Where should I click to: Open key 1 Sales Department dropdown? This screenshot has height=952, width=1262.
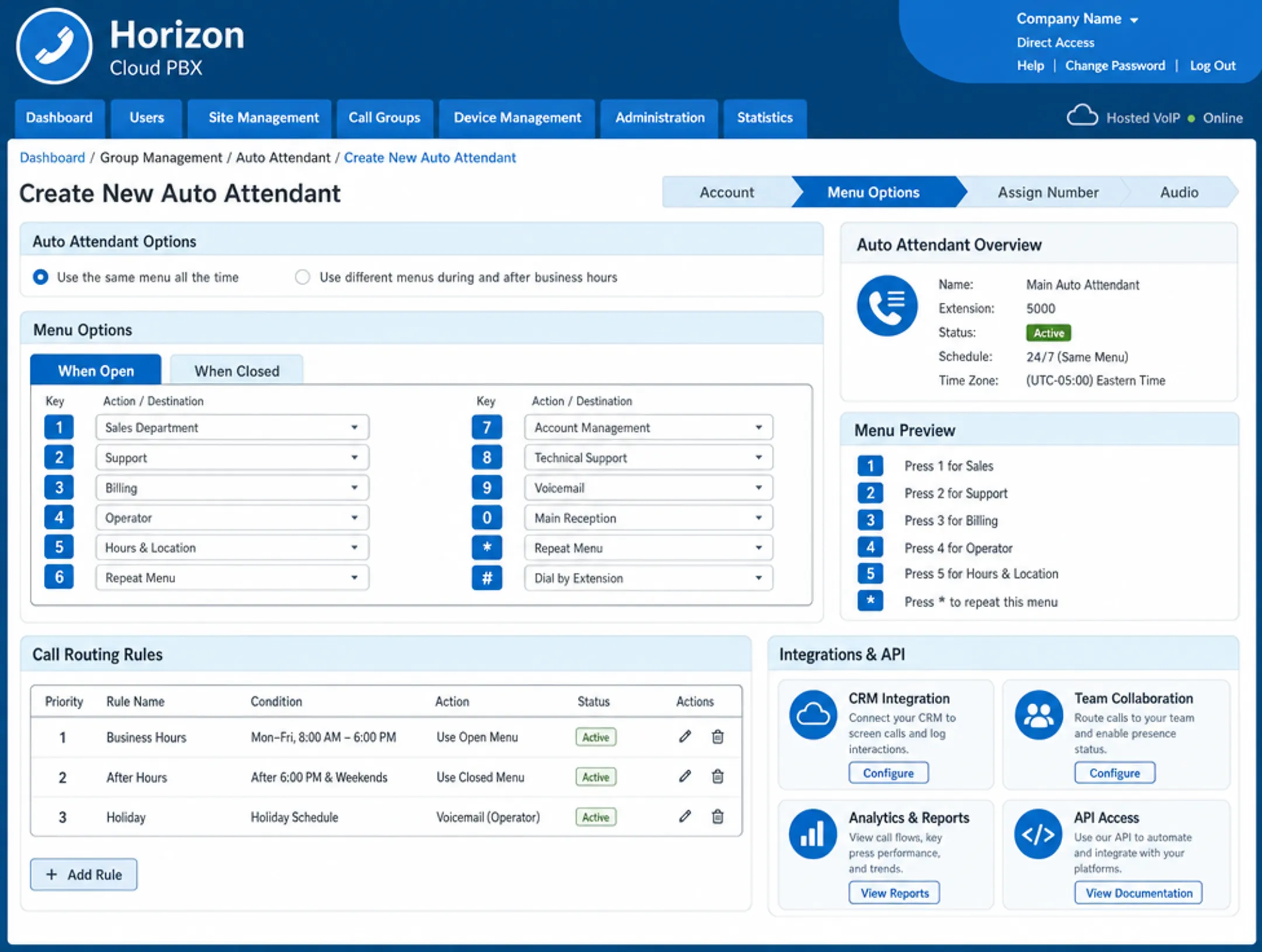[233, 427]
